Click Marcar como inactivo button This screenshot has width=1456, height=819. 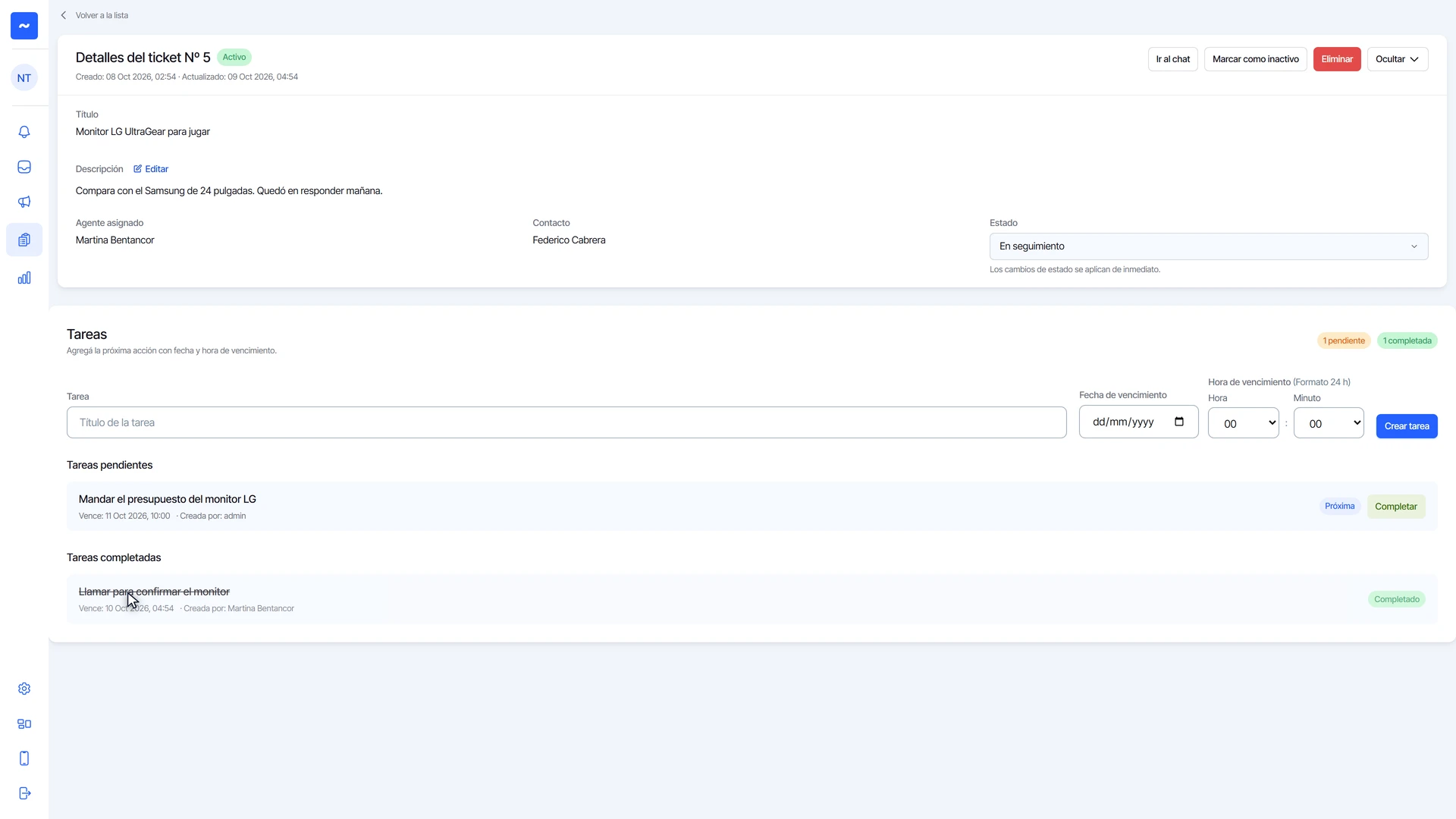(x=1256, y=59)
